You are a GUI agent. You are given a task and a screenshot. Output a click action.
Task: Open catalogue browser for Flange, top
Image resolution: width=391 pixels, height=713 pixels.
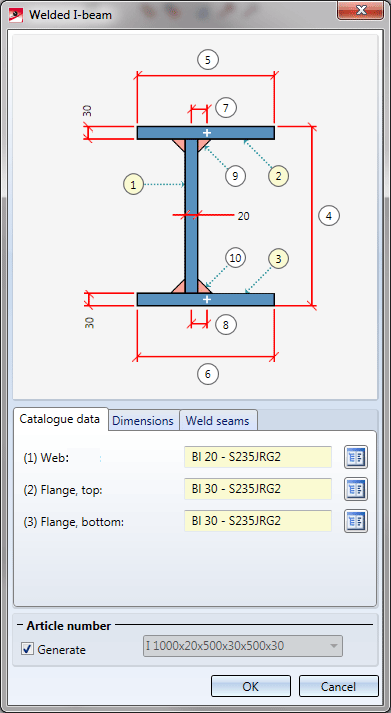point(356,489)
